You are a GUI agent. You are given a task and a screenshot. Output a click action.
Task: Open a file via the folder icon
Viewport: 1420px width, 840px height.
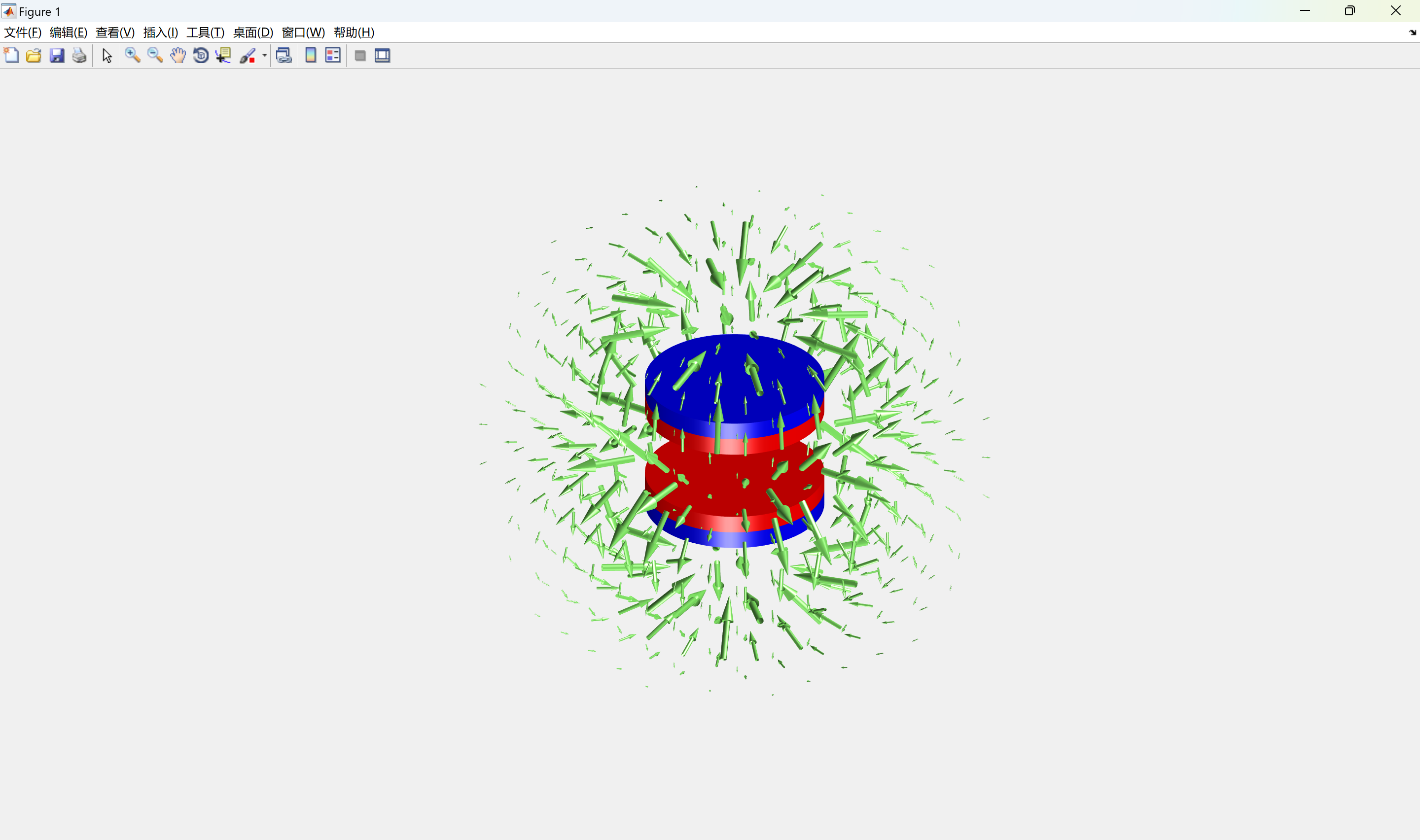[34, 56]
